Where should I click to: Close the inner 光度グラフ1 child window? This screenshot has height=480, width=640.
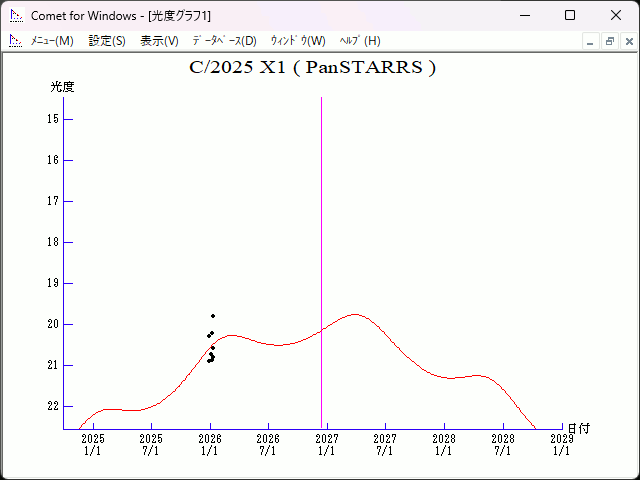(628, 42)
